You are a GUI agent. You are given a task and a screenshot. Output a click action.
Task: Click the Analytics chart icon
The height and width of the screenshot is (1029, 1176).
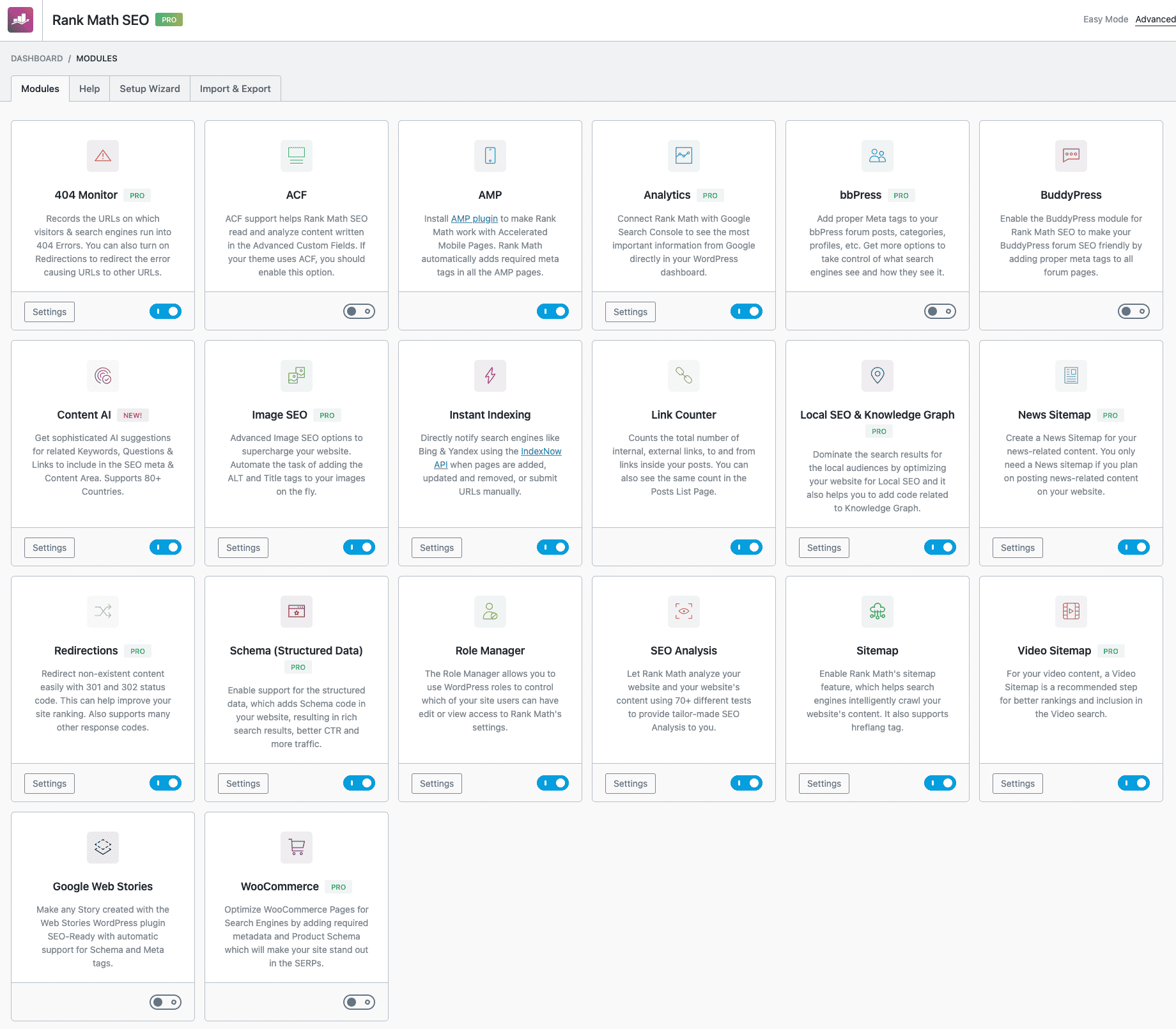(684, 156)
